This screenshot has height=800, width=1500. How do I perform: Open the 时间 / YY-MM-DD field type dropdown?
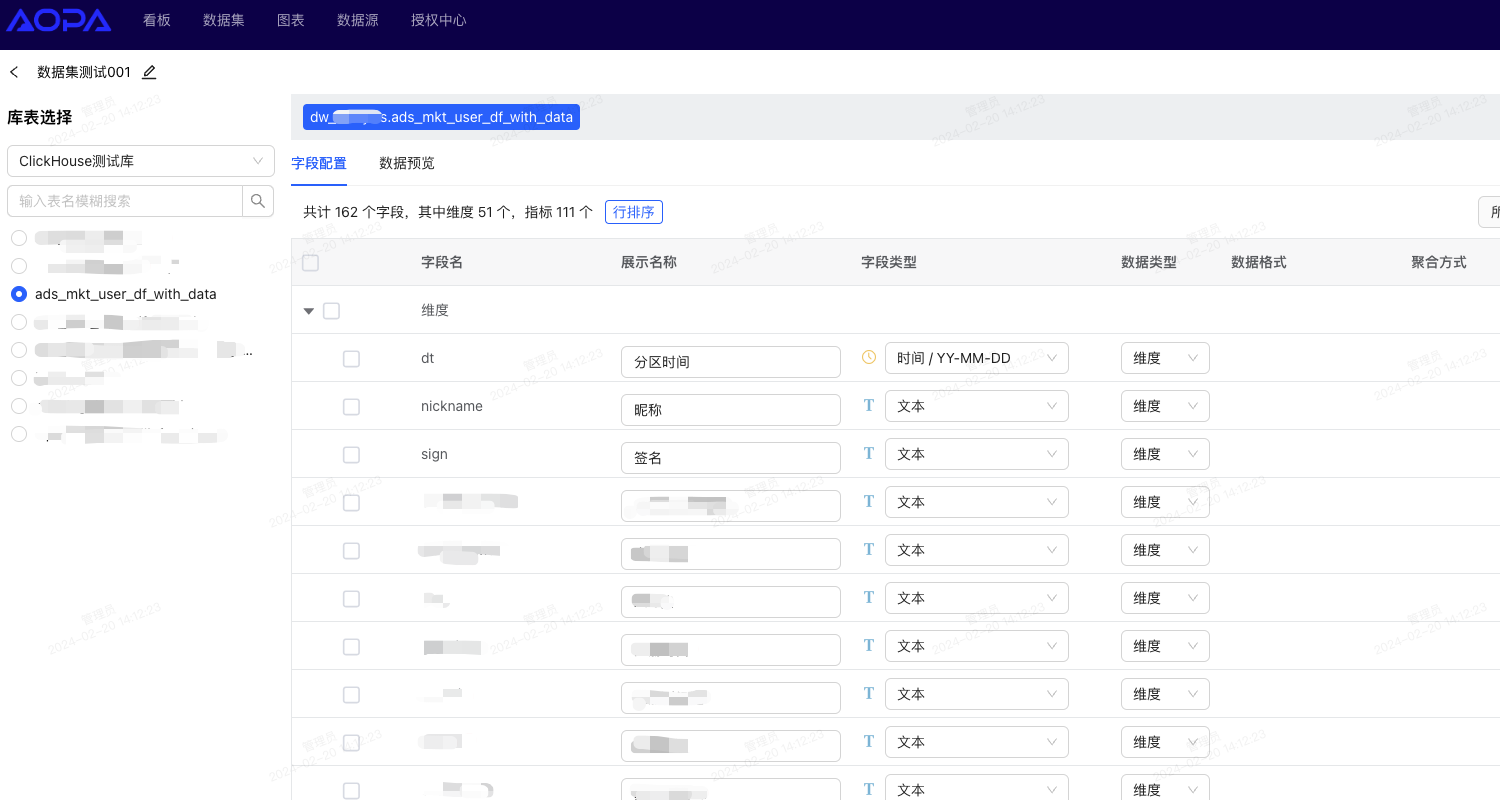pyautogui.click(x=977, y=358)
